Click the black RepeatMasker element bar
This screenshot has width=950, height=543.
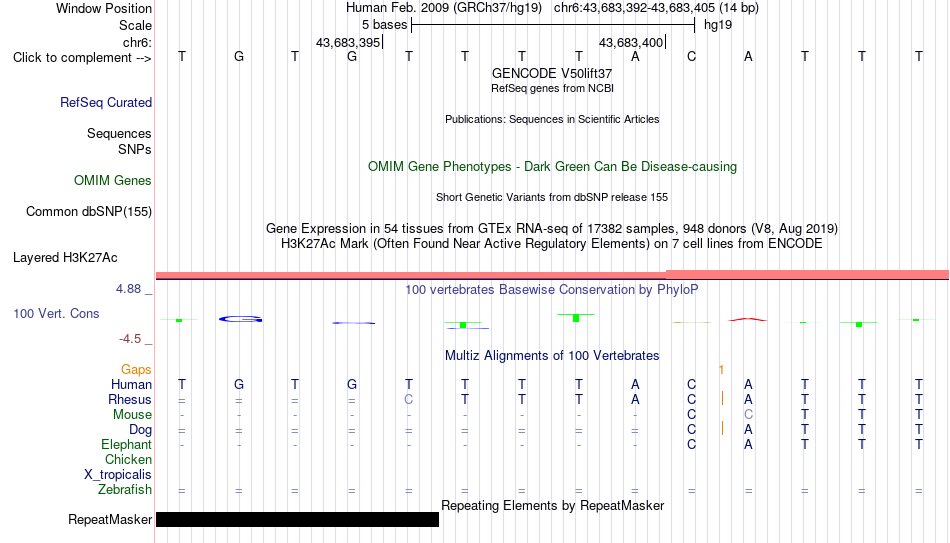point(297,519)
